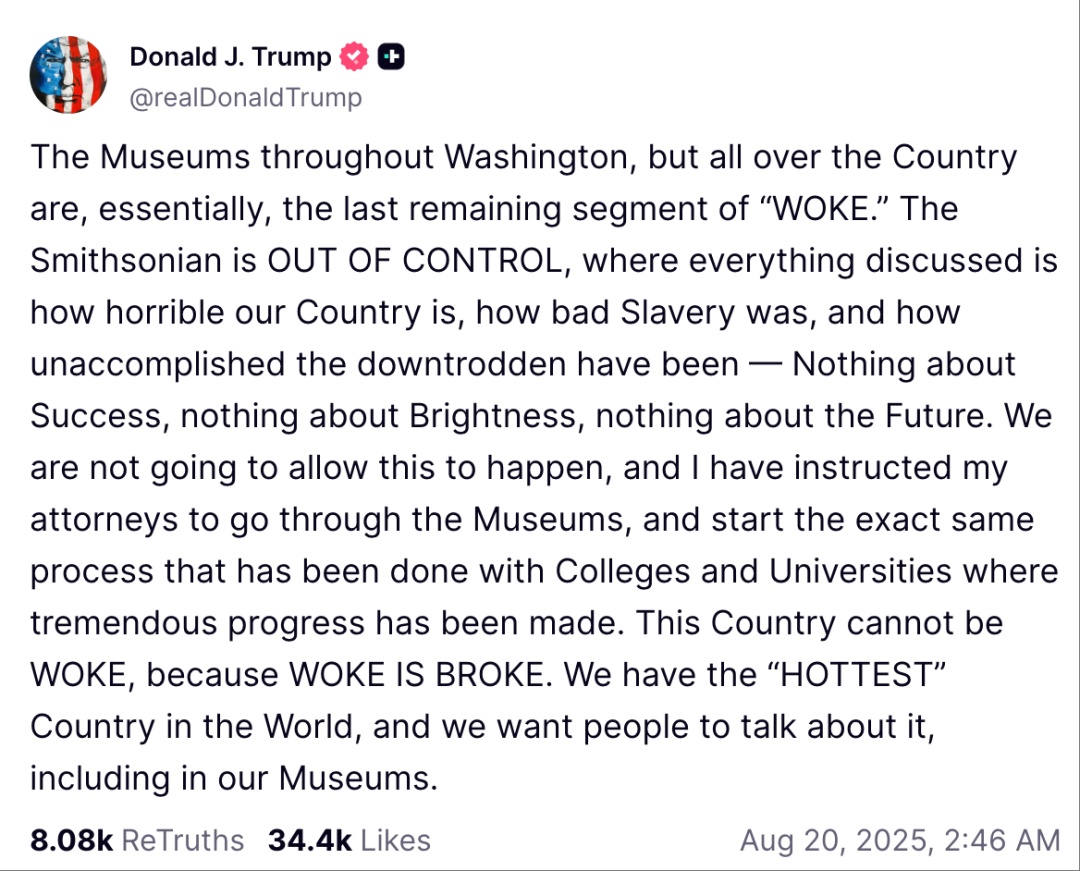
Task: Click the Aug 20, 2025 timestamp
Action: (x=899, y=841)
